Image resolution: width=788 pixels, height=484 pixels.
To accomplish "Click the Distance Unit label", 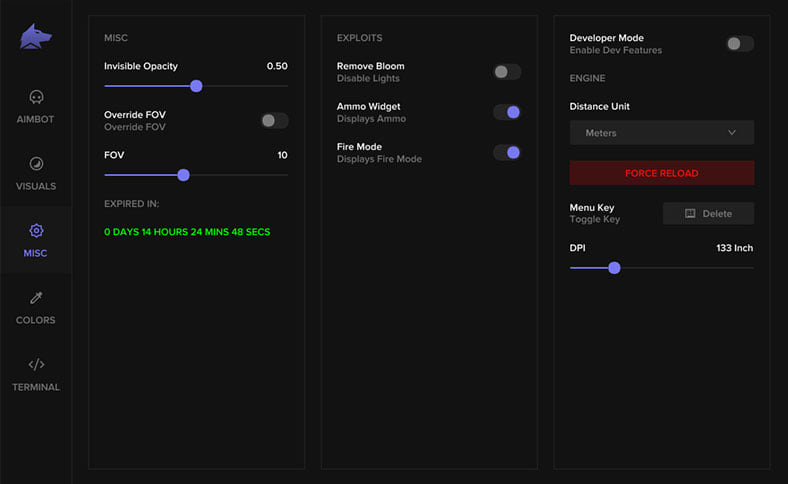I will pyautogui.click(x=599, y=107).
